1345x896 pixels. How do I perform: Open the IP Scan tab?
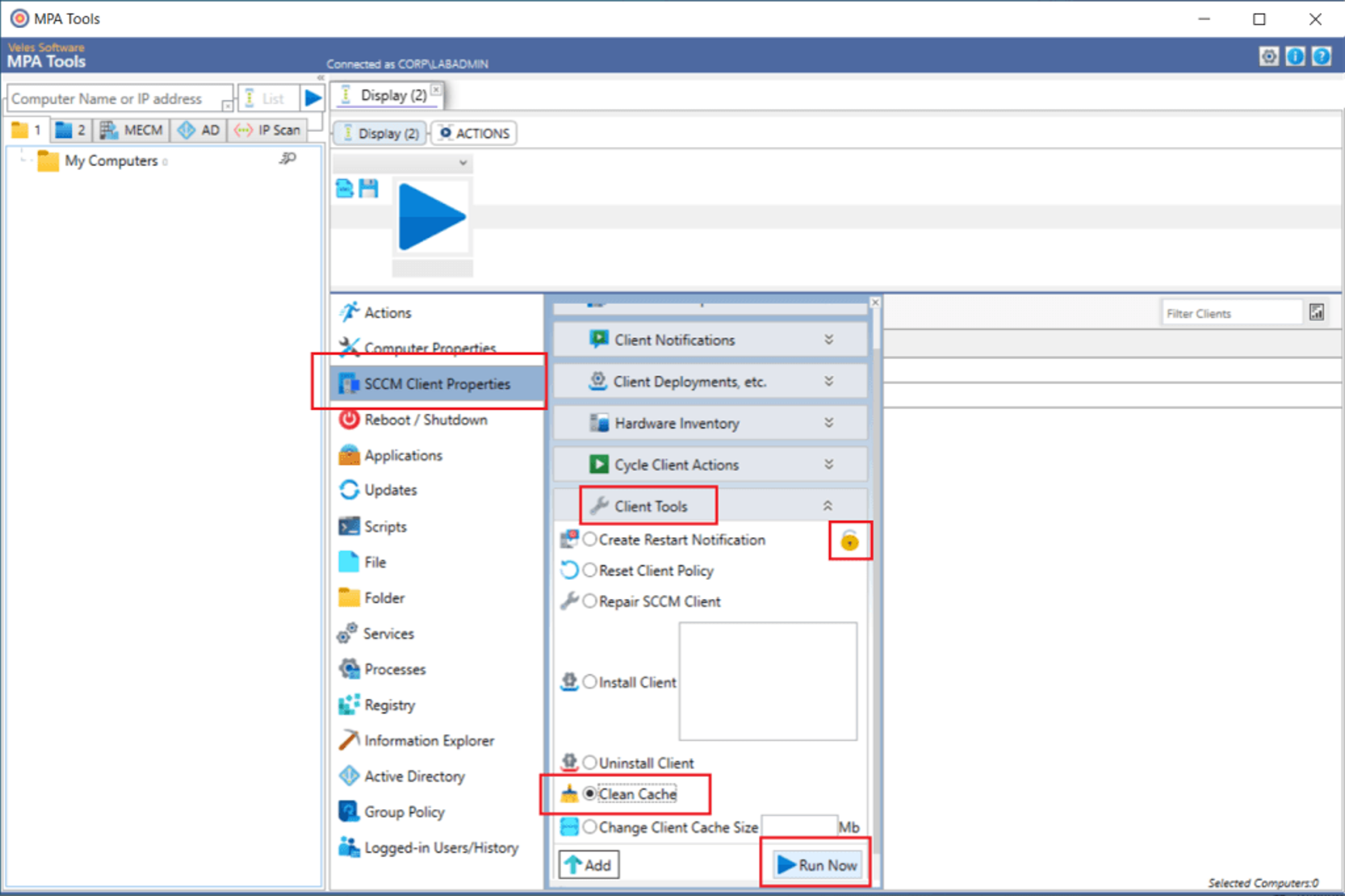click(x=268, y=130)
